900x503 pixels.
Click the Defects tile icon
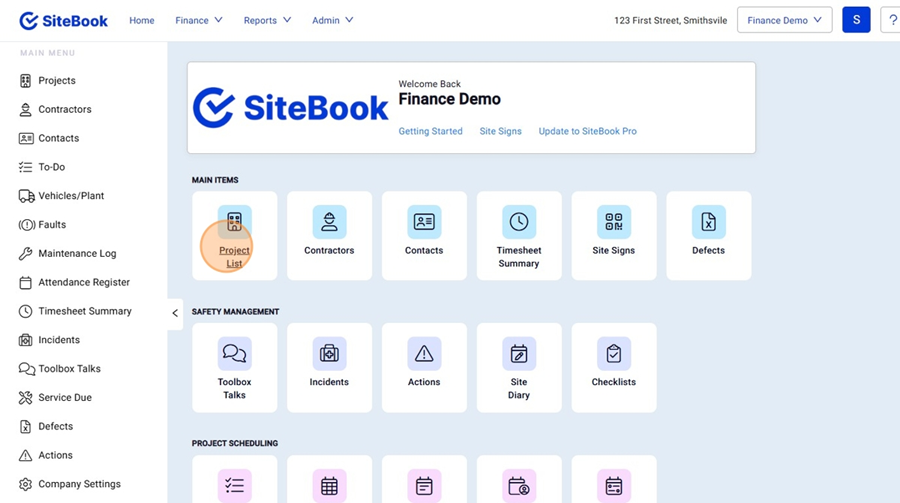pyautogui.click(x=708, y=222)
